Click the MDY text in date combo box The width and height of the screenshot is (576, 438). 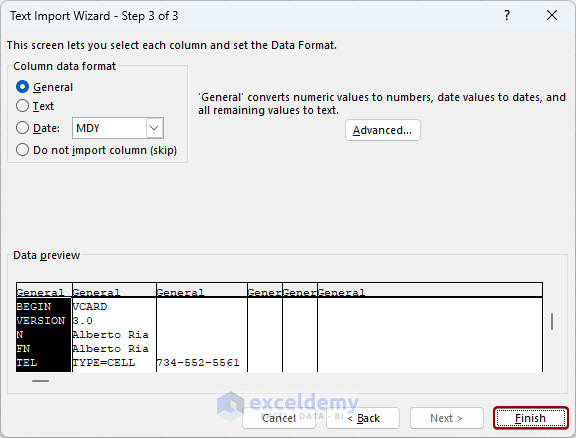(88, 128)
